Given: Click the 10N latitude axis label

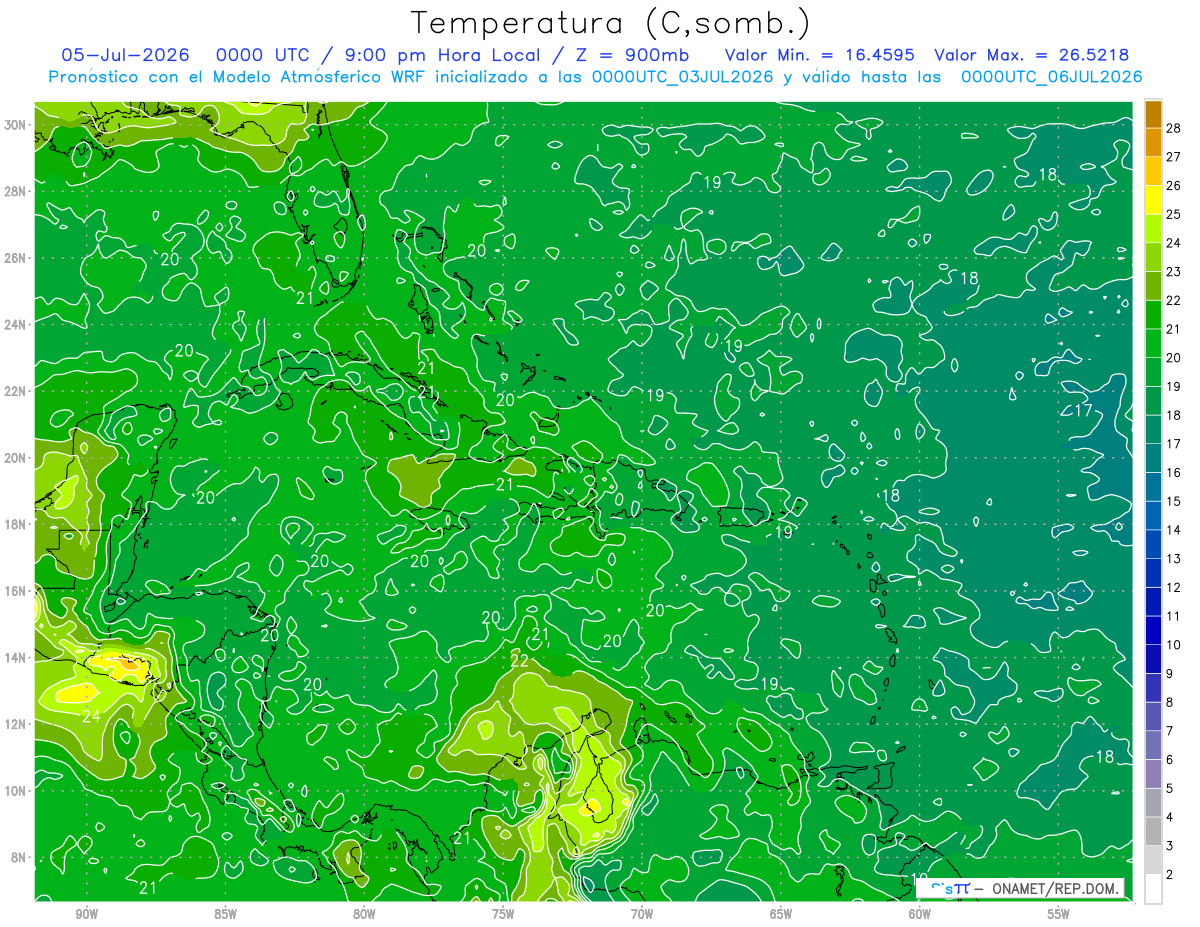Looking at the screenshot, I should tap(15, 791).
